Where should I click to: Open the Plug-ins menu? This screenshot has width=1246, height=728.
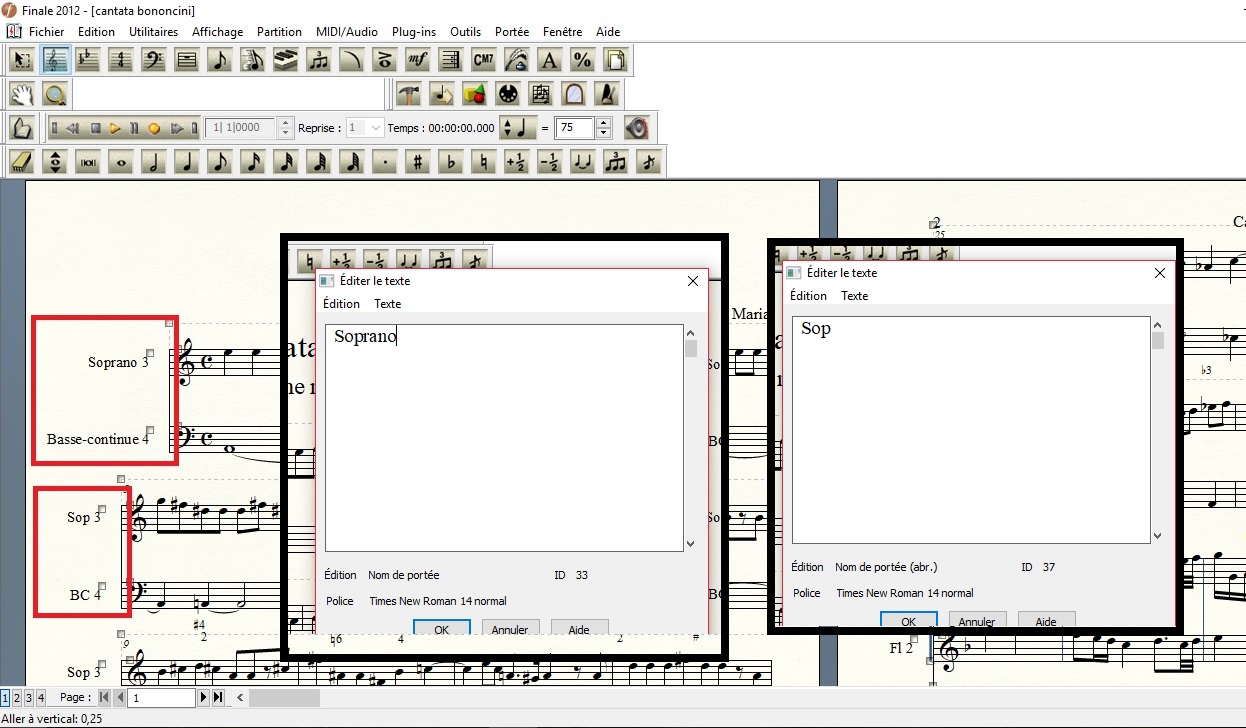pyautogui.click(x=413, y=32)
